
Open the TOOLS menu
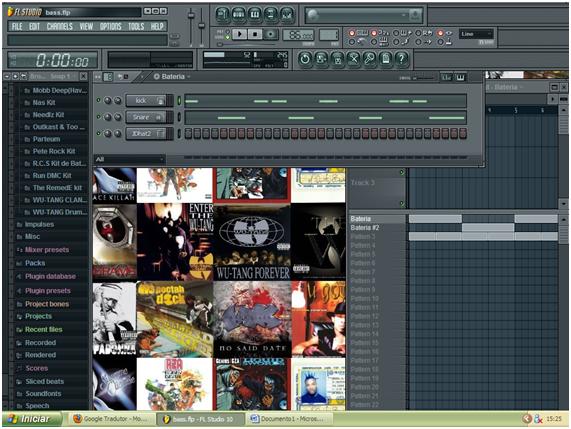[x=136, y=27]
